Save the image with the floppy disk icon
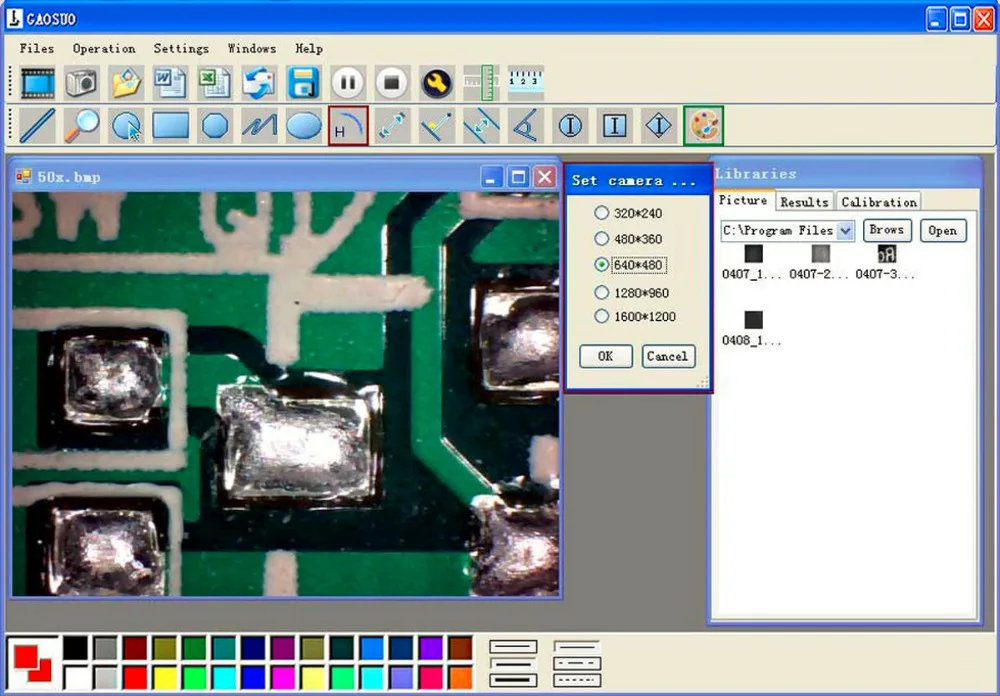The image size is (1000, 696). pyautogui.click(x=304, y=83)
